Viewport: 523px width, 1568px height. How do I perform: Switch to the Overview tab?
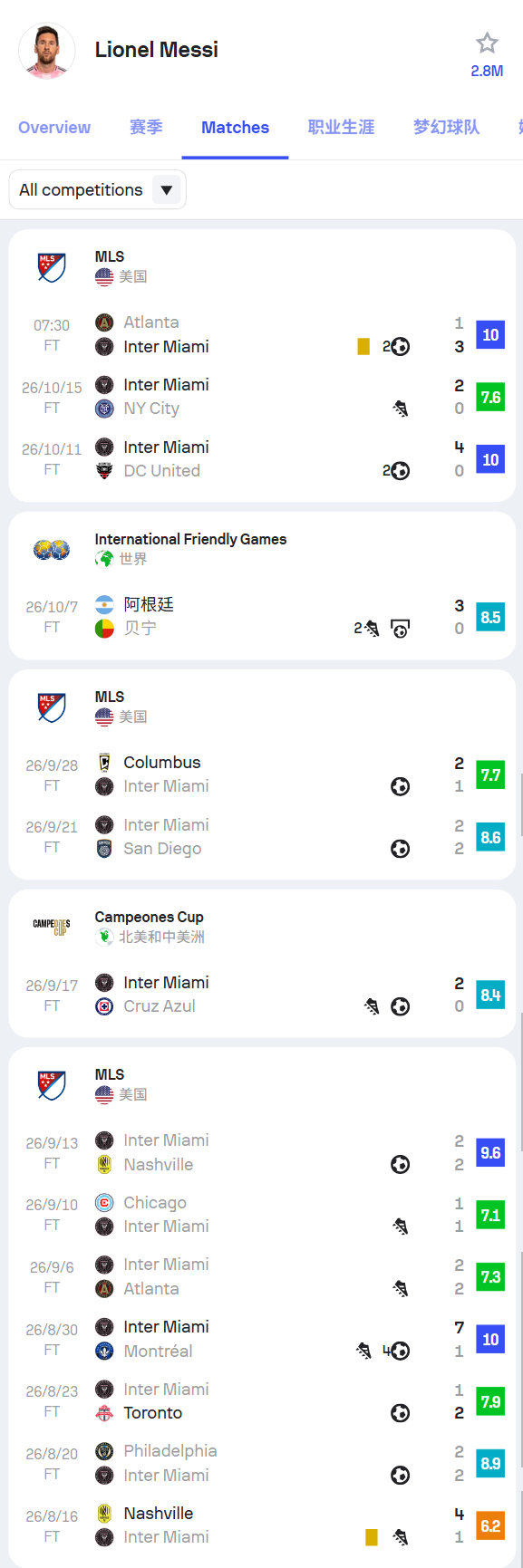pos(54,128)
